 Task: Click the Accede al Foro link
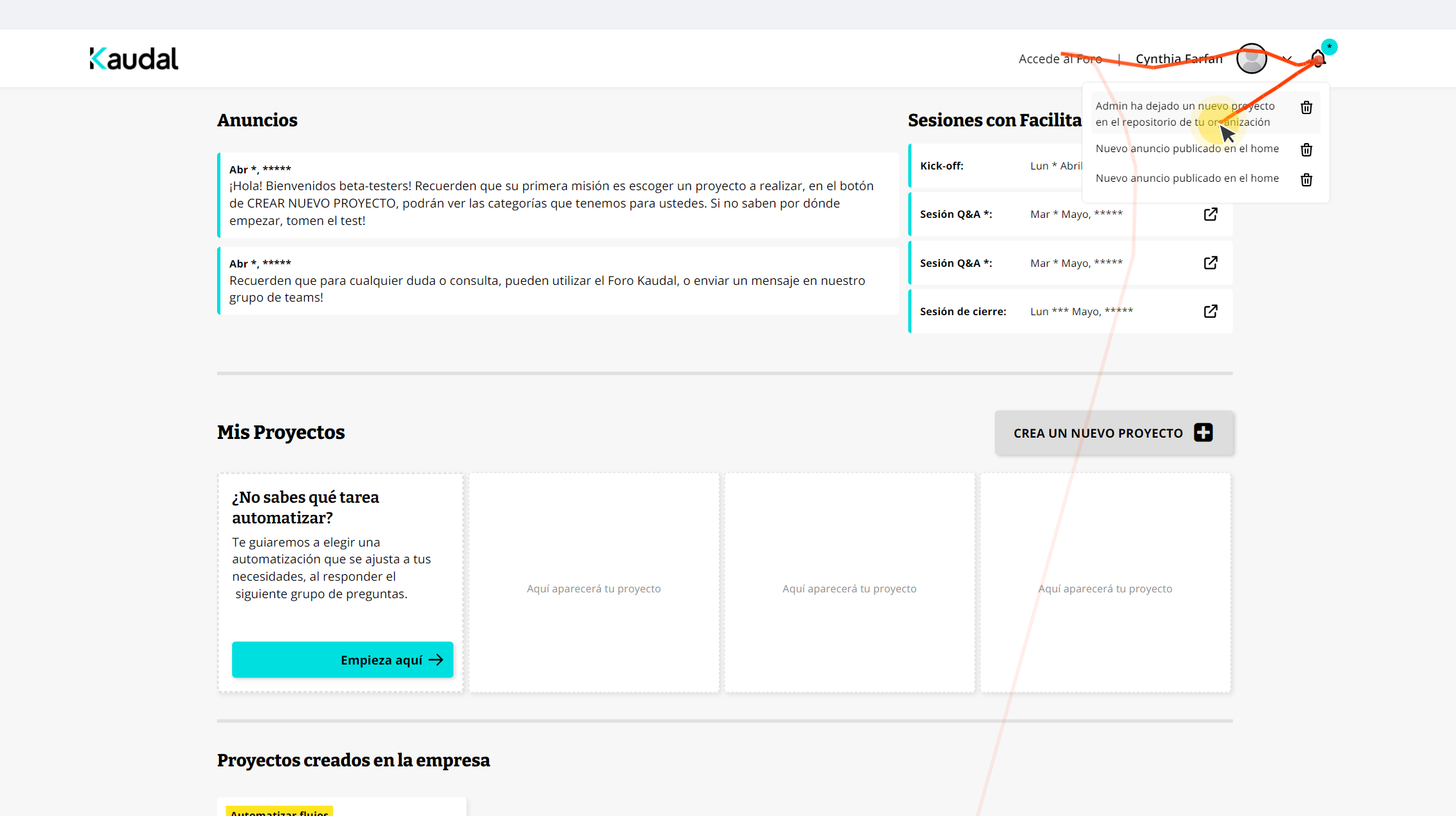1060,59
